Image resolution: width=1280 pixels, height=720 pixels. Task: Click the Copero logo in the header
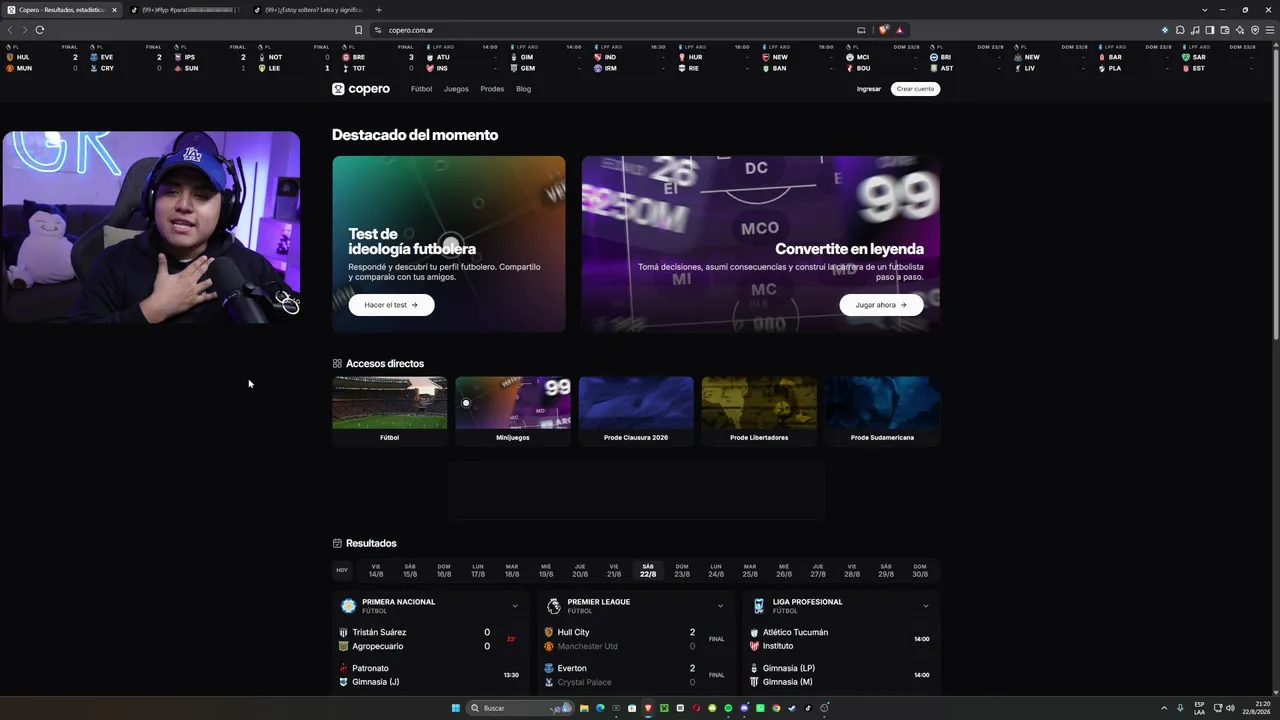click(361, 89)
